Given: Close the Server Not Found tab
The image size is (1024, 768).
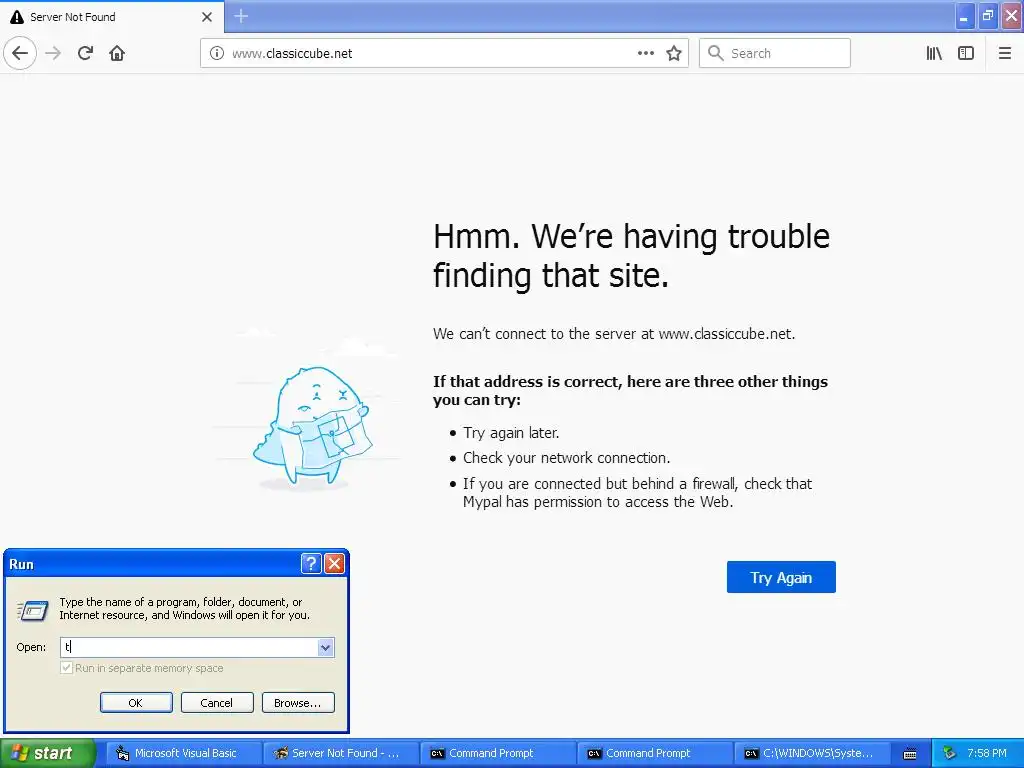Looking at the screenshot, I should [x=207, y=17].
